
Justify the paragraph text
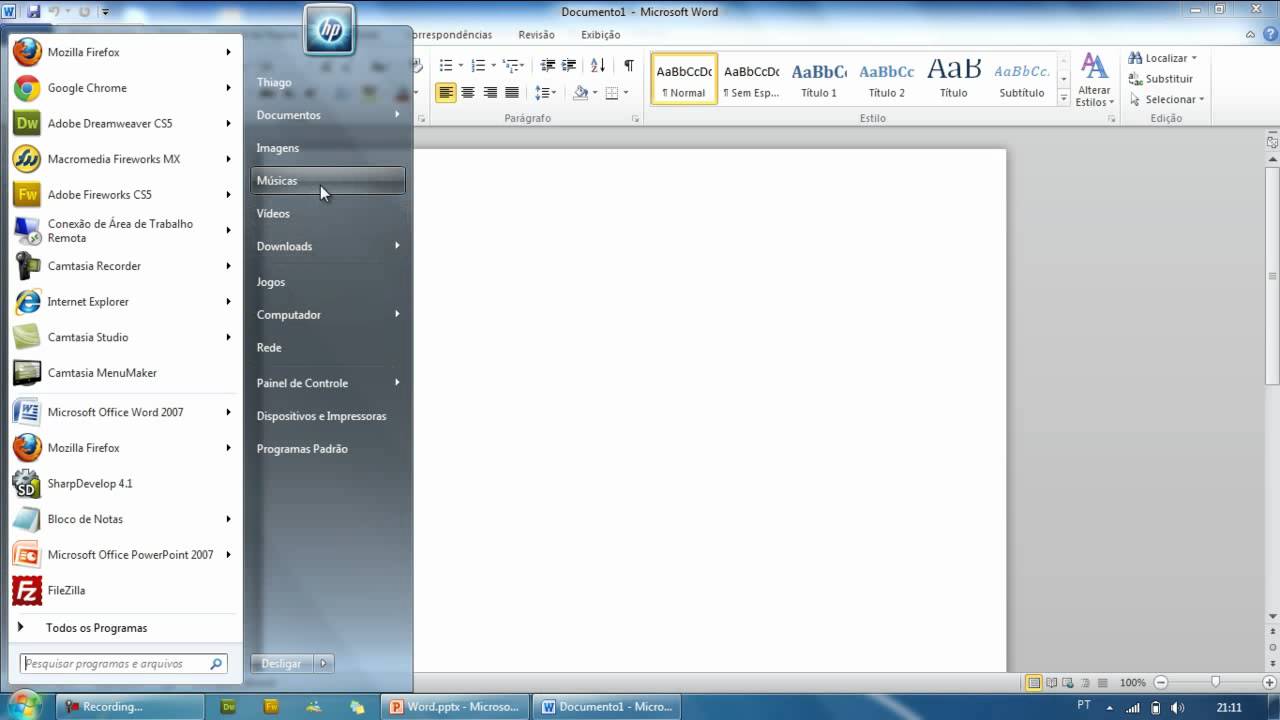[512, 93]
